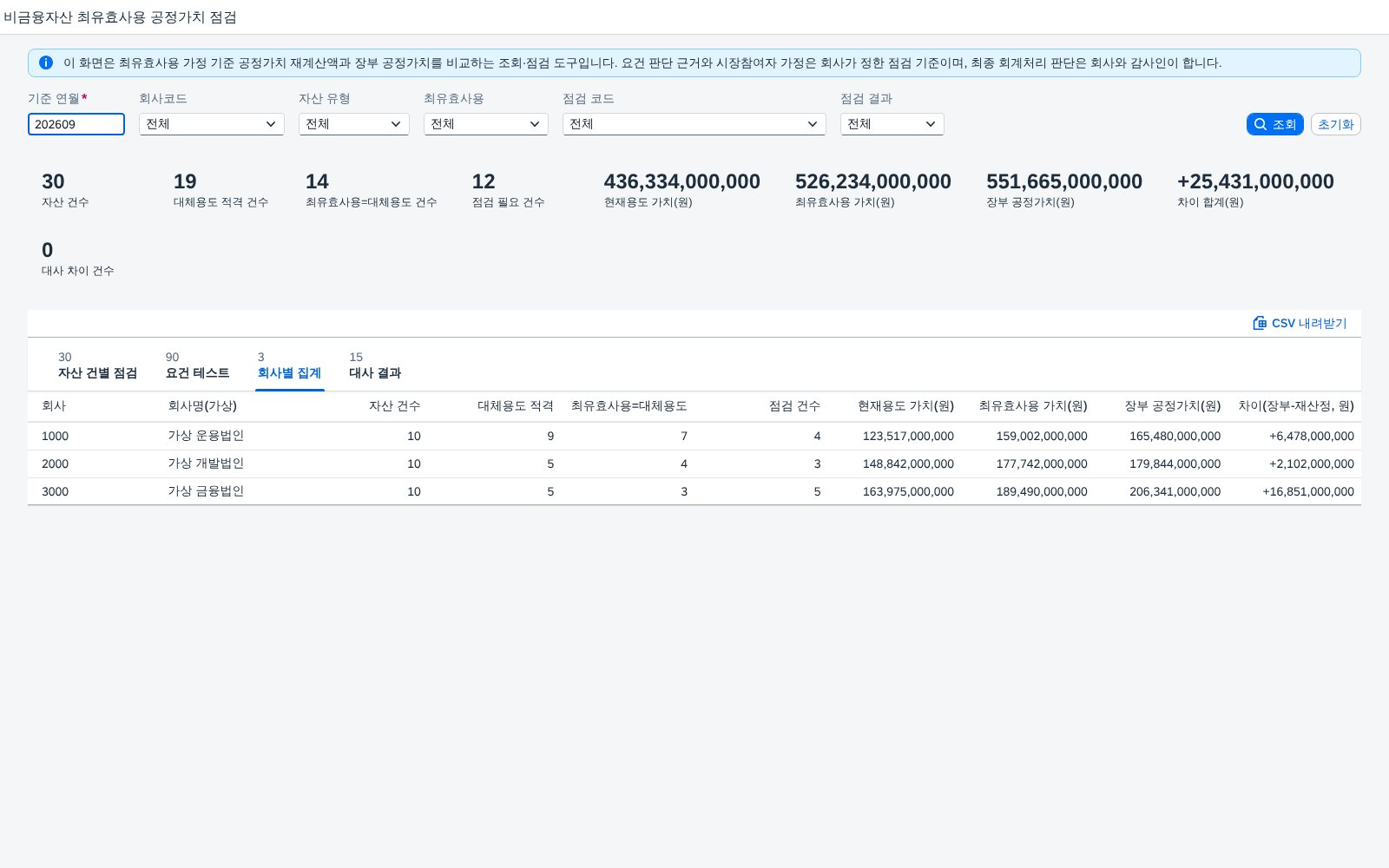
Task: Click the 자산 건수 column header
Action: (x=395, y=406)
